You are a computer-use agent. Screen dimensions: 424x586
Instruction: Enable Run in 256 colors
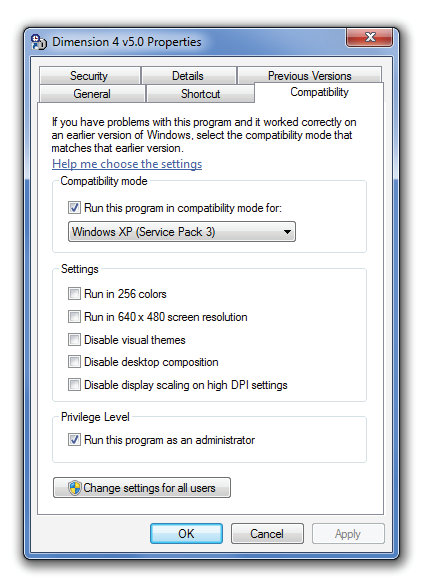coord(74,294)
